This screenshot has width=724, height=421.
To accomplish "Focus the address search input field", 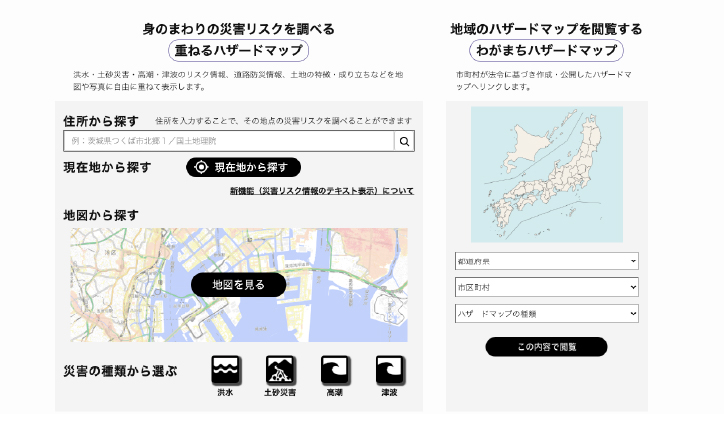I will tap(229, 141).
